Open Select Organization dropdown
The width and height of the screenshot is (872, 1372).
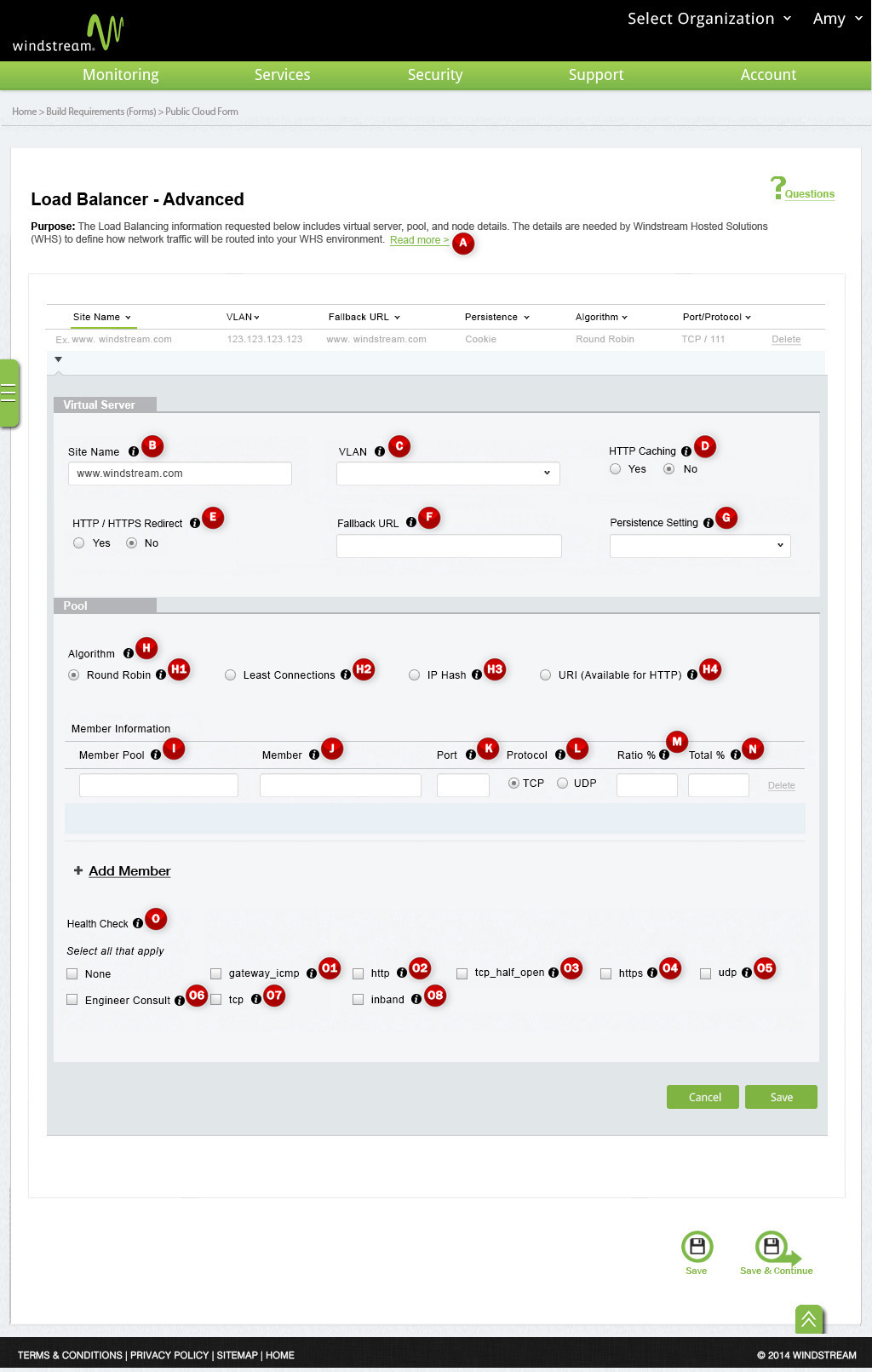pos(708,19)
